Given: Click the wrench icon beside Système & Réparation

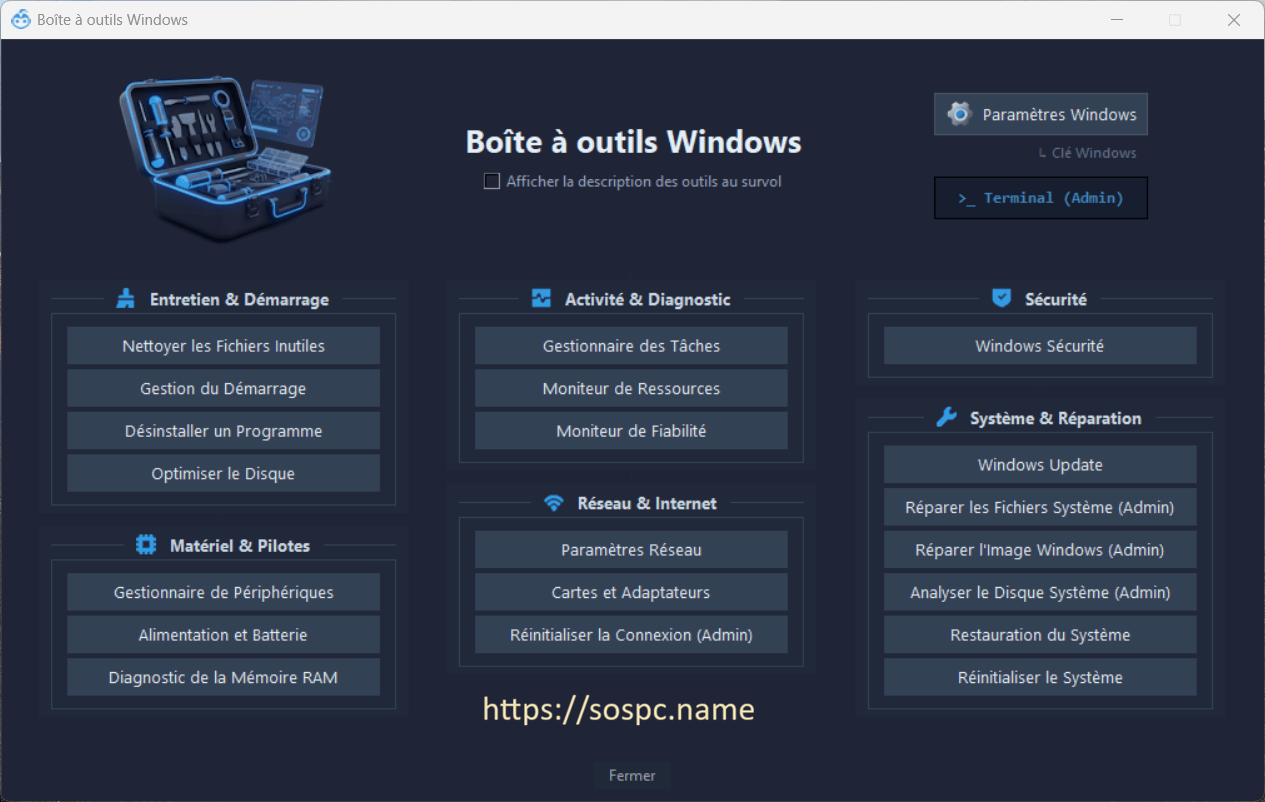Looking at the screenshot, I should [x=946, y=417].
